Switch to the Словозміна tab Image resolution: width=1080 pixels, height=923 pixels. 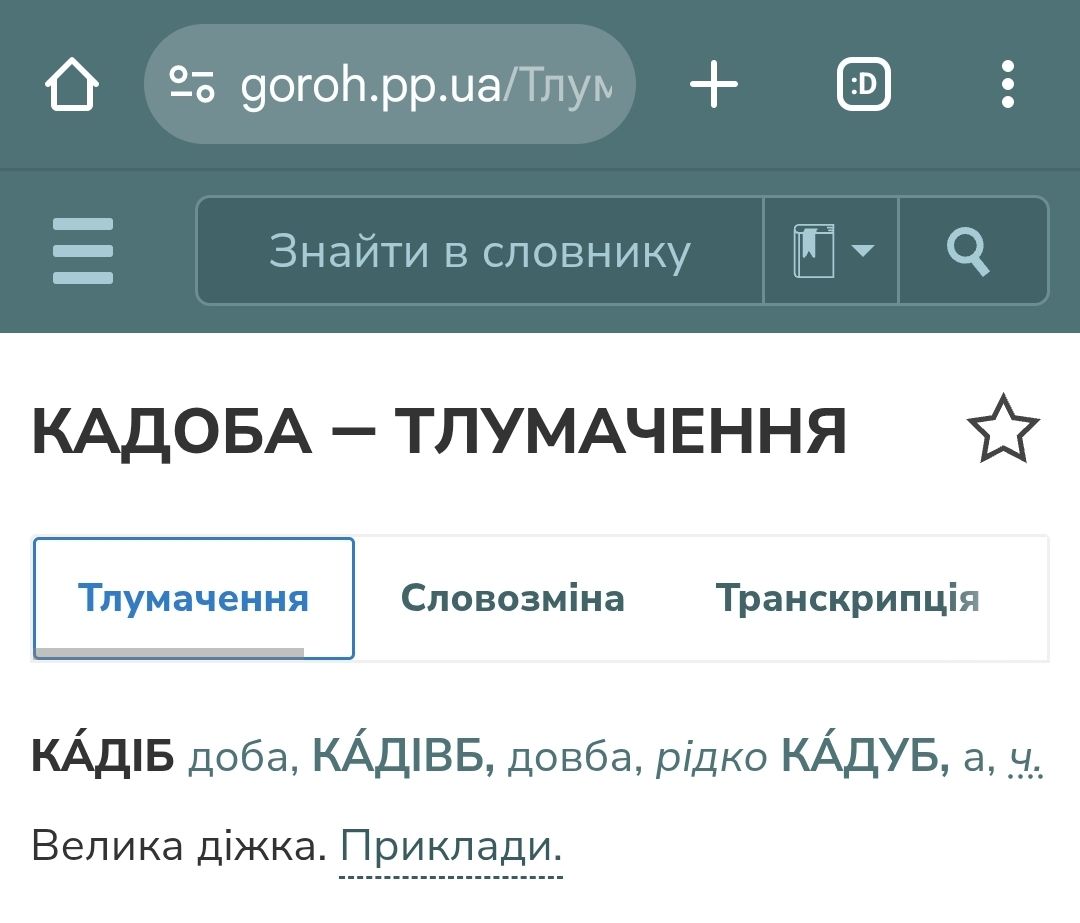[x=512, y=598]
